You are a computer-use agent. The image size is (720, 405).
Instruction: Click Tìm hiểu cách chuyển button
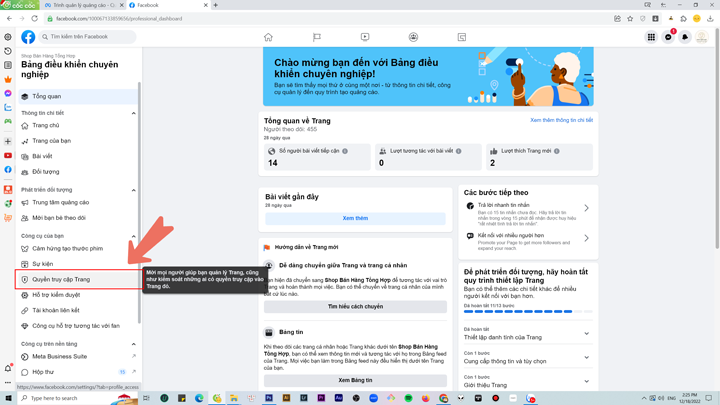(355, 307)
